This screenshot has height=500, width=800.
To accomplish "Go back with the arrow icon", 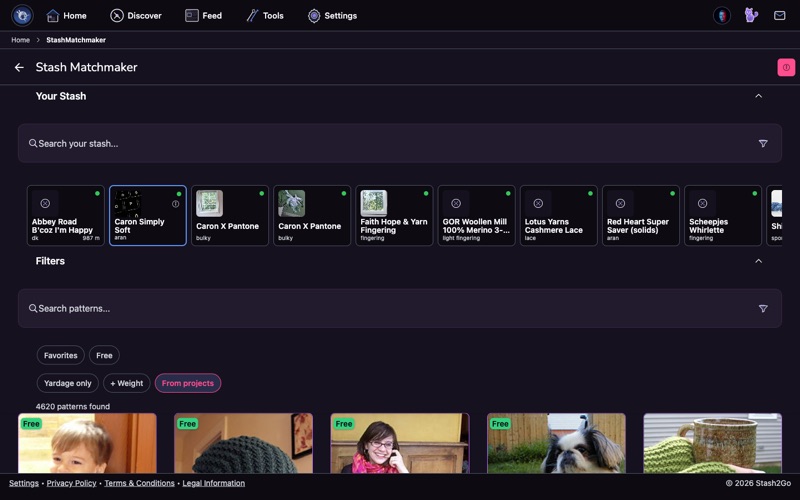I will click(x=19, y=67).
